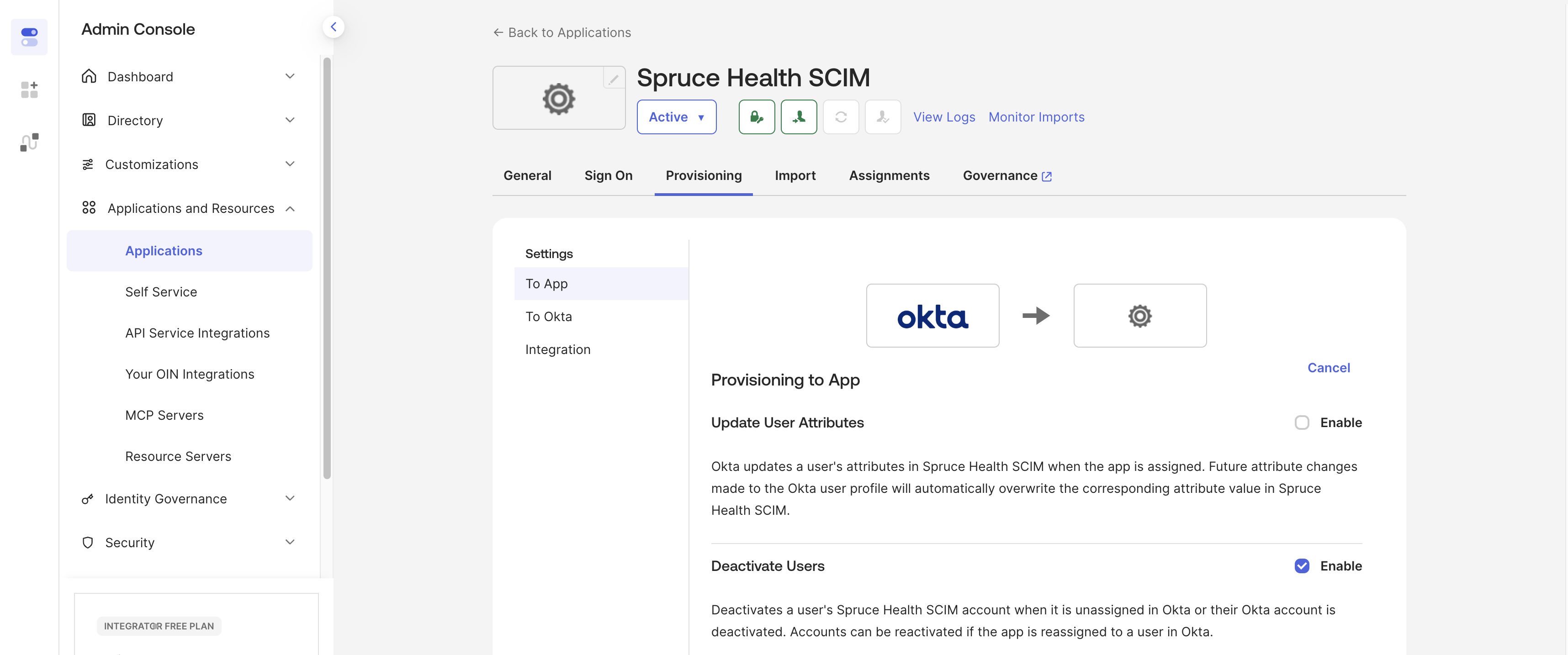Expand the Customizations menu chevron
The height and width of the screenshot is (655, 1568).
point(290,164)
